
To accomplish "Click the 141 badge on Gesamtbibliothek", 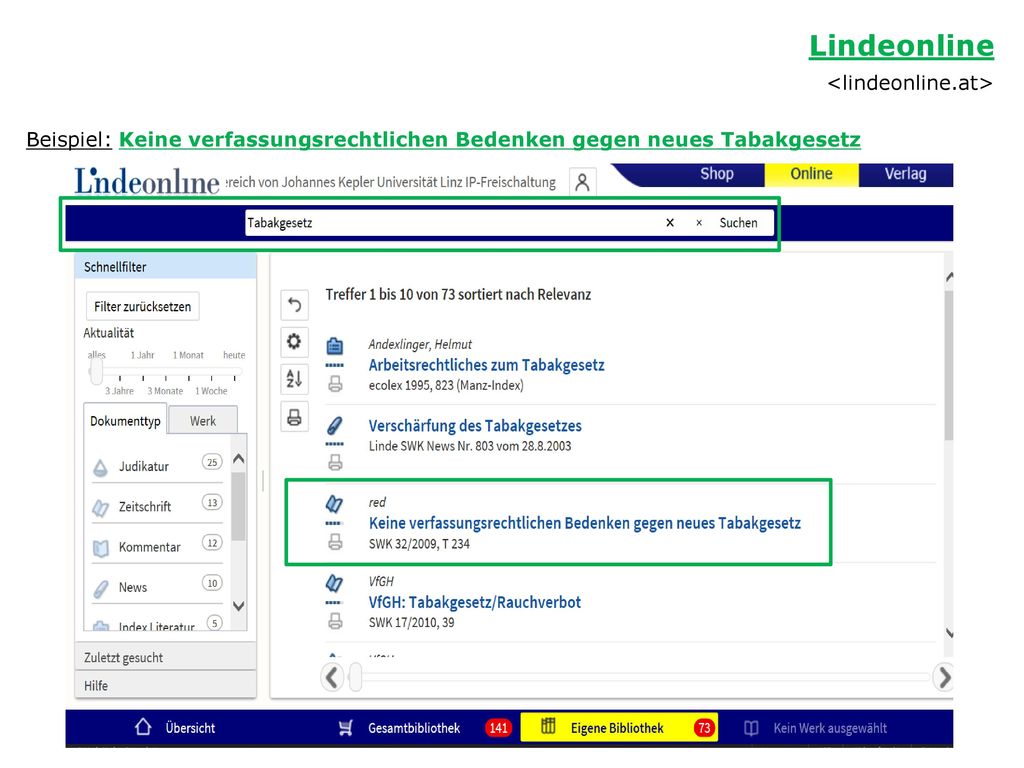I will (x=498, y=728).
